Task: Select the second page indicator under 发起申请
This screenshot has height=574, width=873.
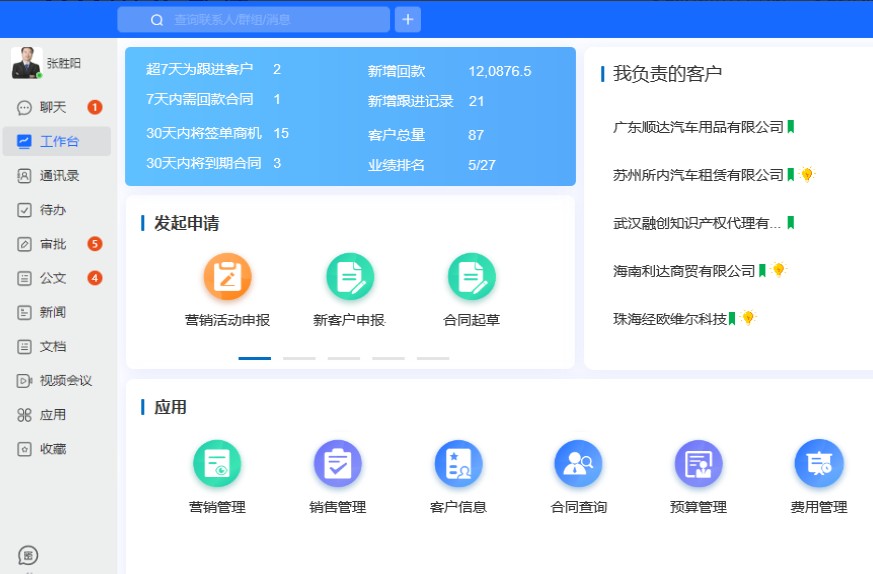Action: point(299,357)
